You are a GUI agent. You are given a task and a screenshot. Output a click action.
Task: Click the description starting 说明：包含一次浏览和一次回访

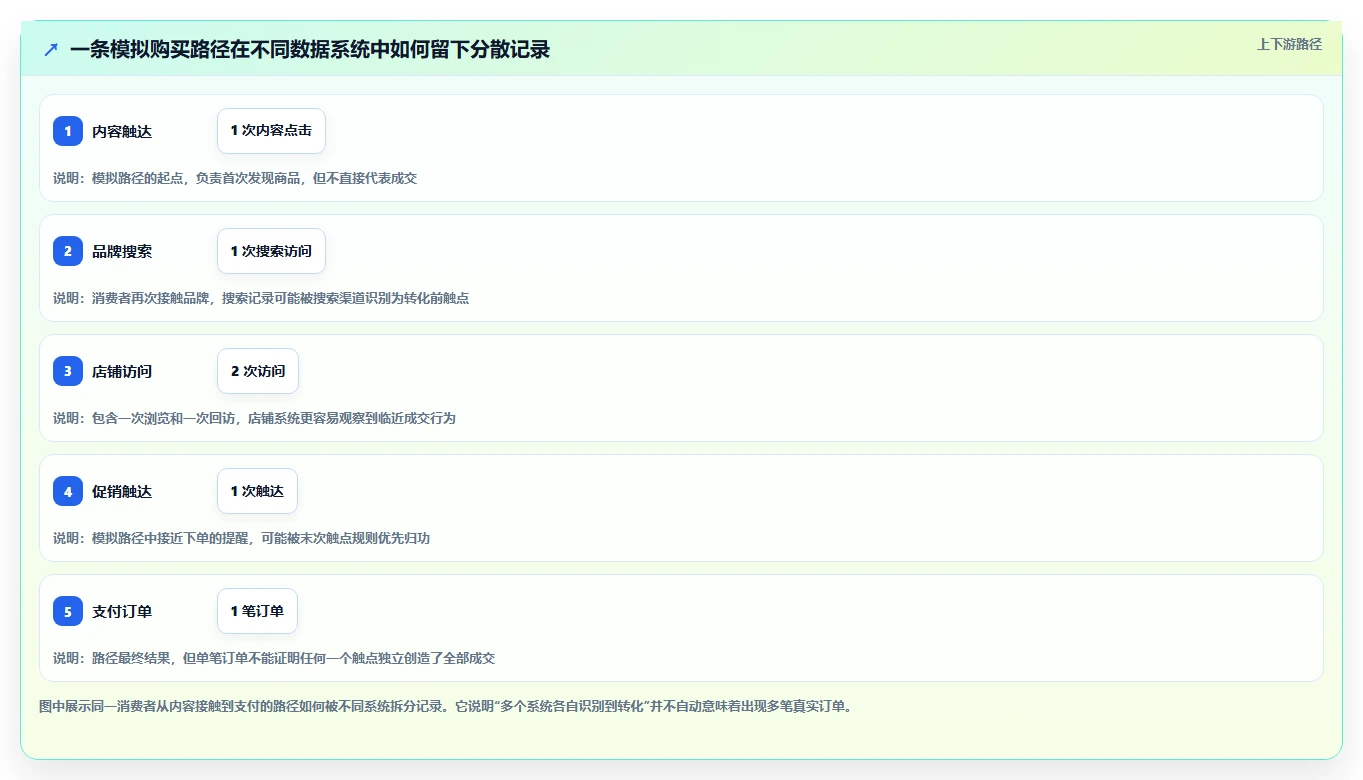click(x=254, y=418)
